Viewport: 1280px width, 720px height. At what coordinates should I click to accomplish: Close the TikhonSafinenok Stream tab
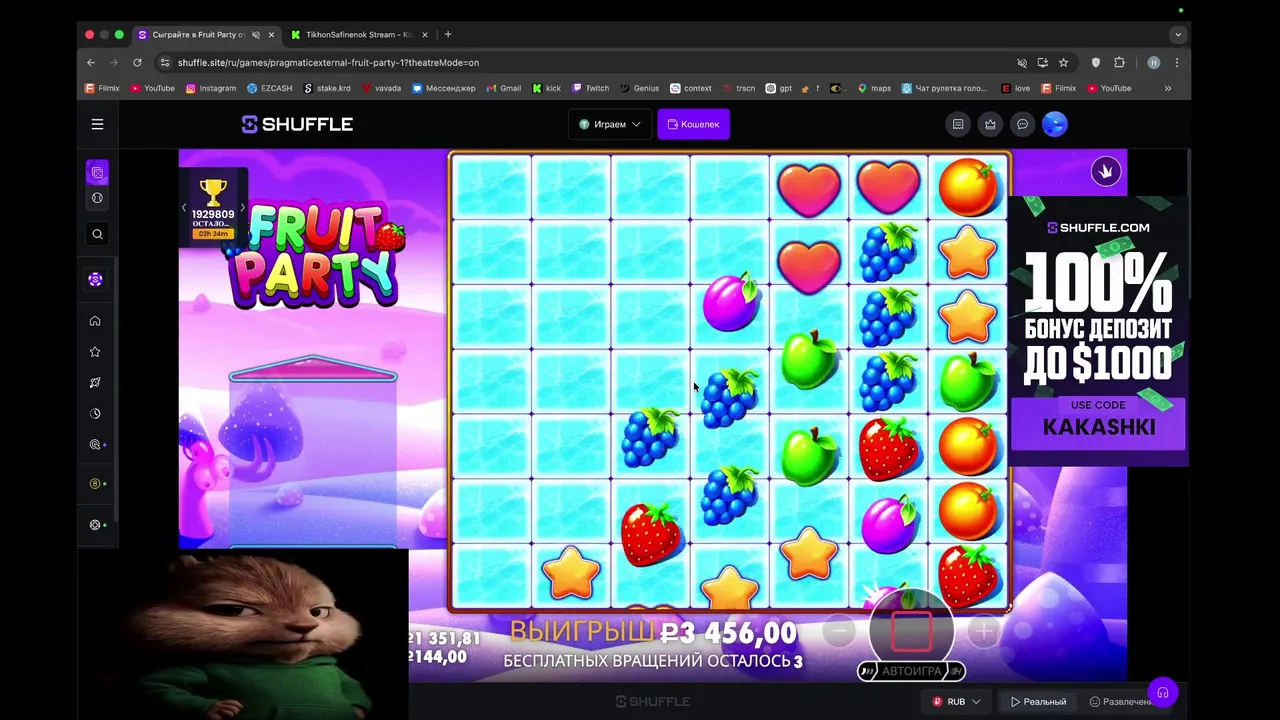pyautogui.click(x=425, y=34)
